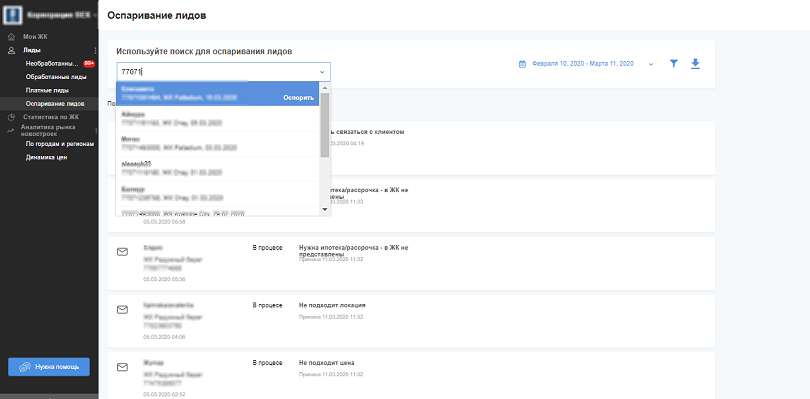Open По городам и регионам
Screen dimensions: 810x399
click(x=60, y=144)
